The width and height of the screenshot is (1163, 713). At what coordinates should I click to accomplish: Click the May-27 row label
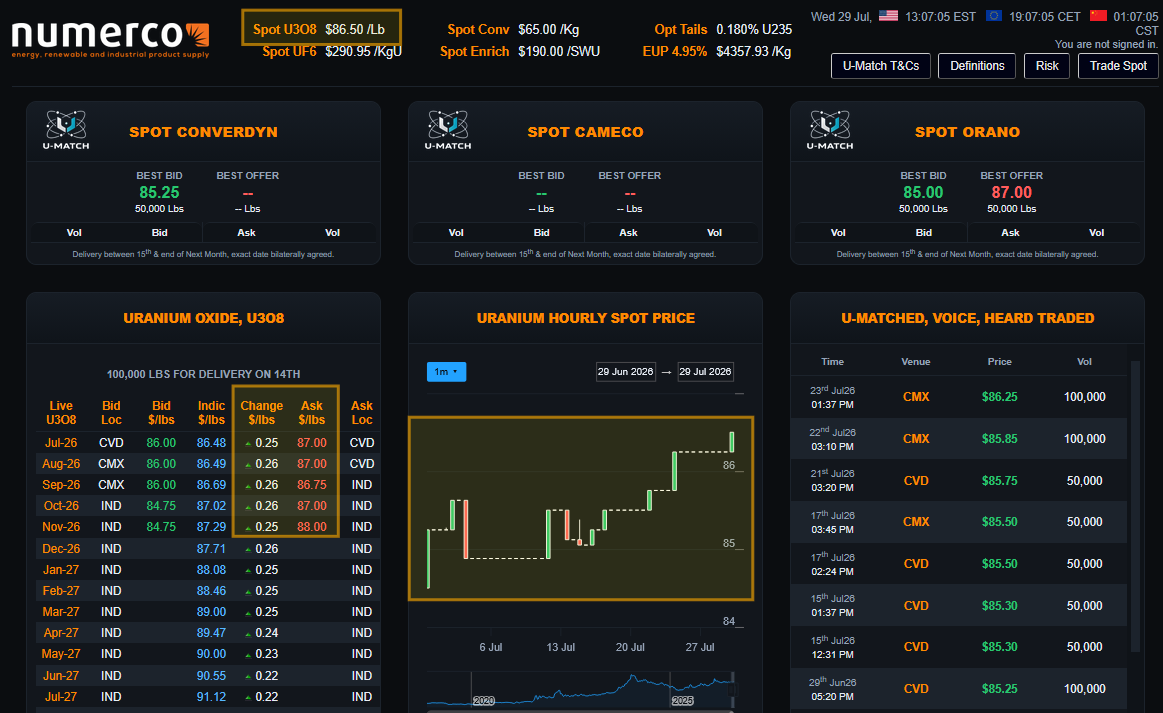[x=61, y=654]
